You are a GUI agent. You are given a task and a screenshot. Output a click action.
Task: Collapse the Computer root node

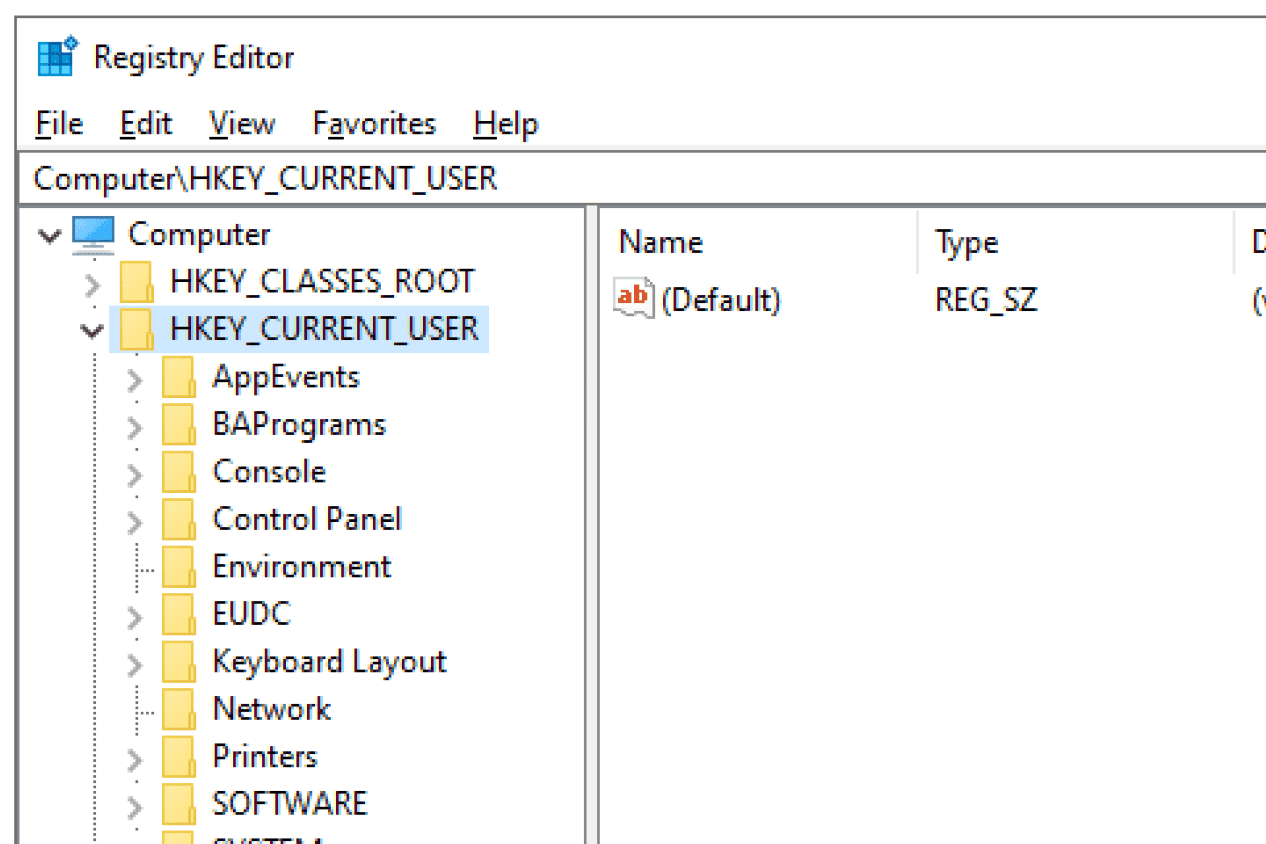coord(48,236)
